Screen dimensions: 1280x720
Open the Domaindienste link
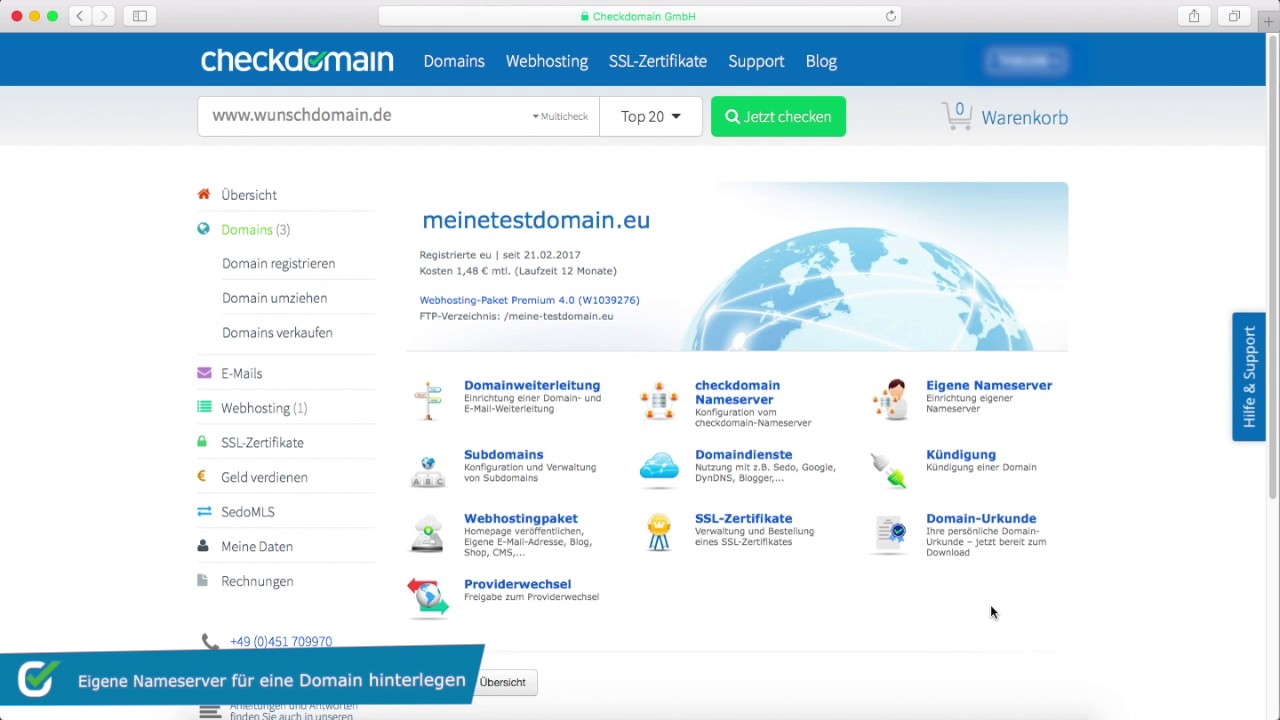tap(743, 454)
